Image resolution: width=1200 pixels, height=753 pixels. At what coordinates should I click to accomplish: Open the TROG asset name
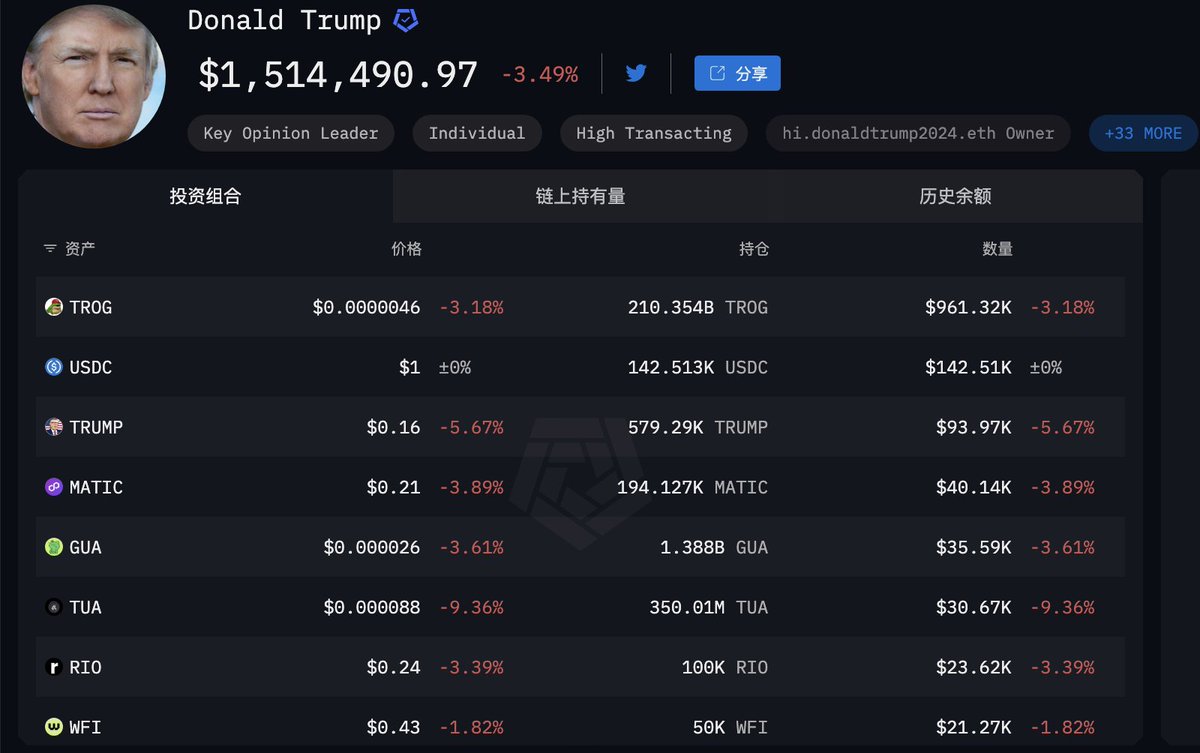click(x=91, y=307)
